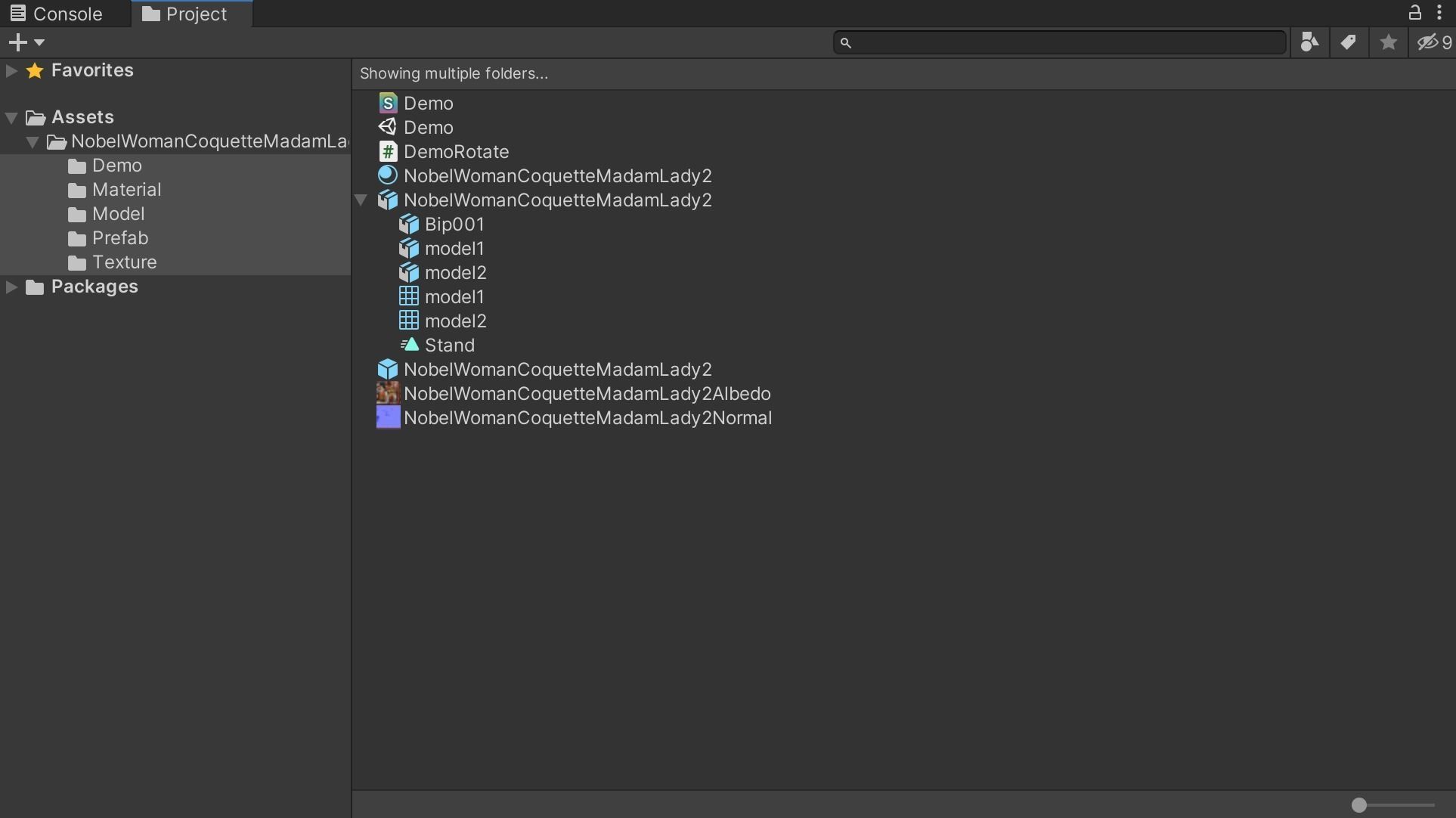Select the model1 mesh grid icon

[x=409, y=296]
